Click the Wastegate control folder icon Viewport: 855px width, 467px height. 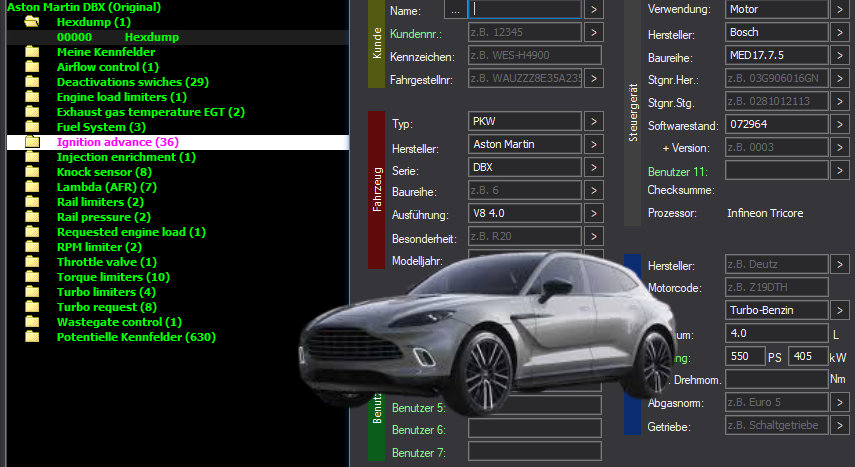[32, 322]
